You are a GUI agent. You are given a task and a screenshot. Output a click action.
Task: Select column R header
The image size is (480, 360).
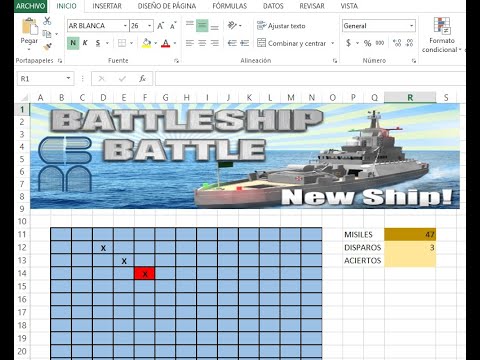pos(410,97)
